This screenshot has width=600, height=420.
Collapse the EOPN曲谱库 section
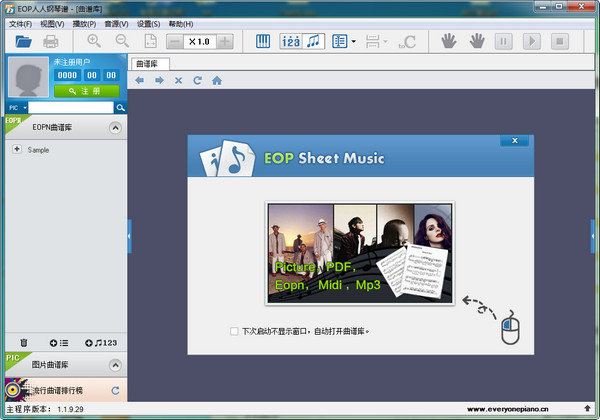116,128
